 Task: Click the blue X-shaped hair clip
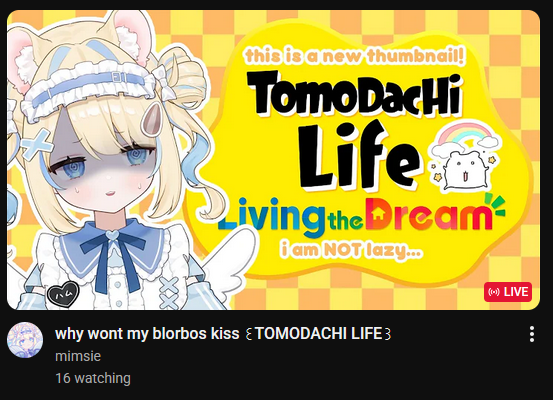[x=37, y=144]
